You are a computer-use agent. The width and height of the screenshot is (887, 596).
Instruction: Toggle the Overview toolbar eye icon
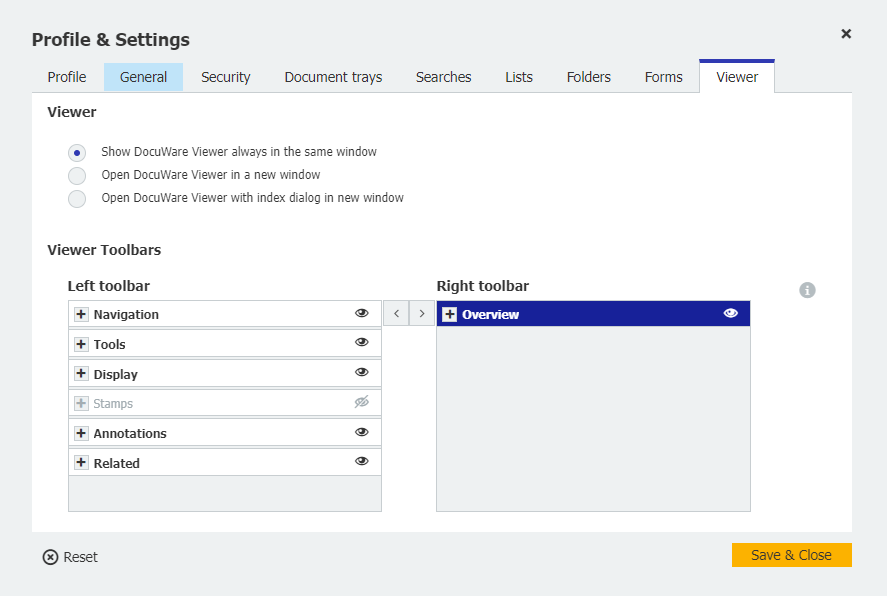point(731,313)
